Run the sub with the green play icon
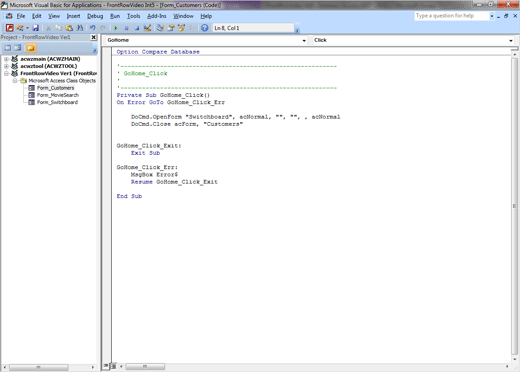Viewport: 520px width, 372px height. (116, 28)
